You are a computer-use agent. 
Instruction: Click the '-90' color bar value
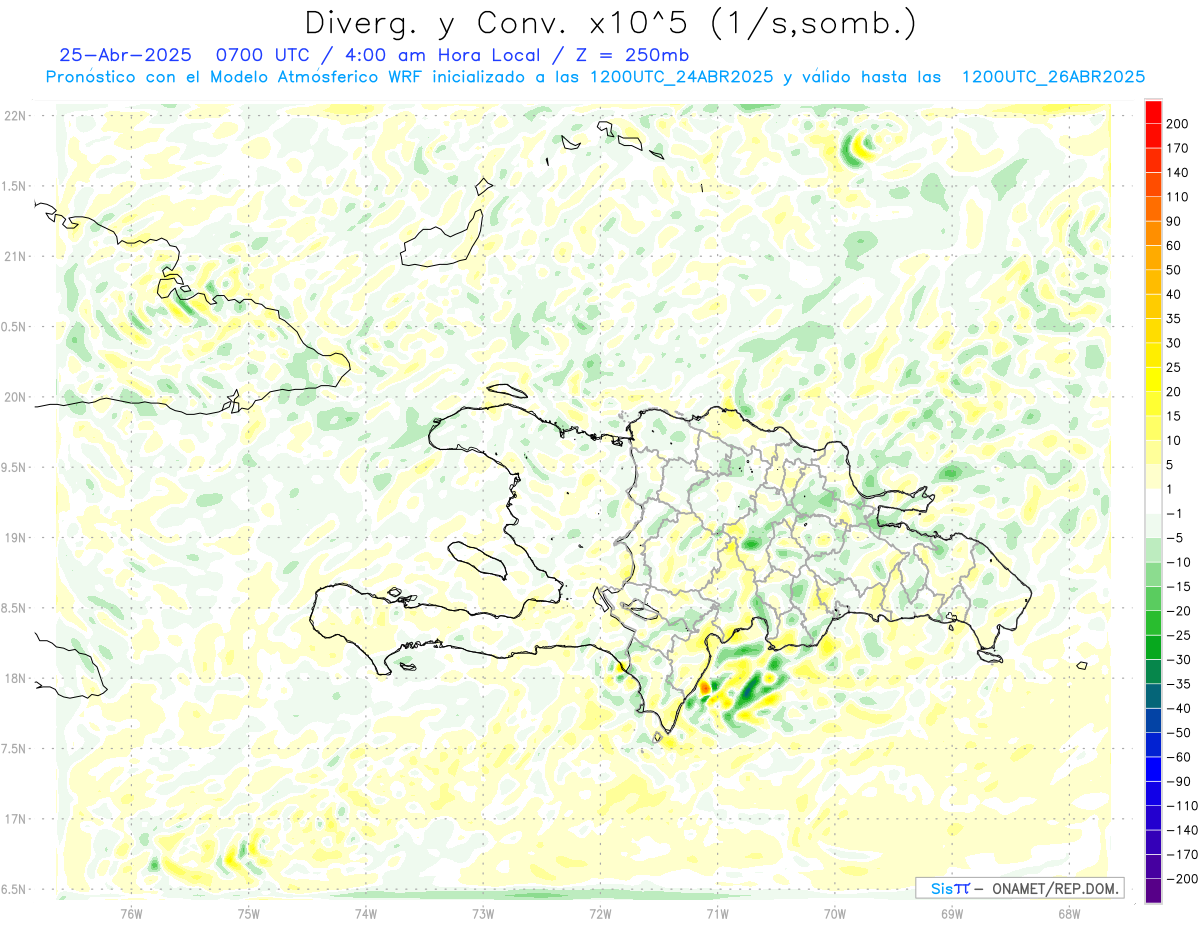pyautogui.click(x=1179, y=781)
